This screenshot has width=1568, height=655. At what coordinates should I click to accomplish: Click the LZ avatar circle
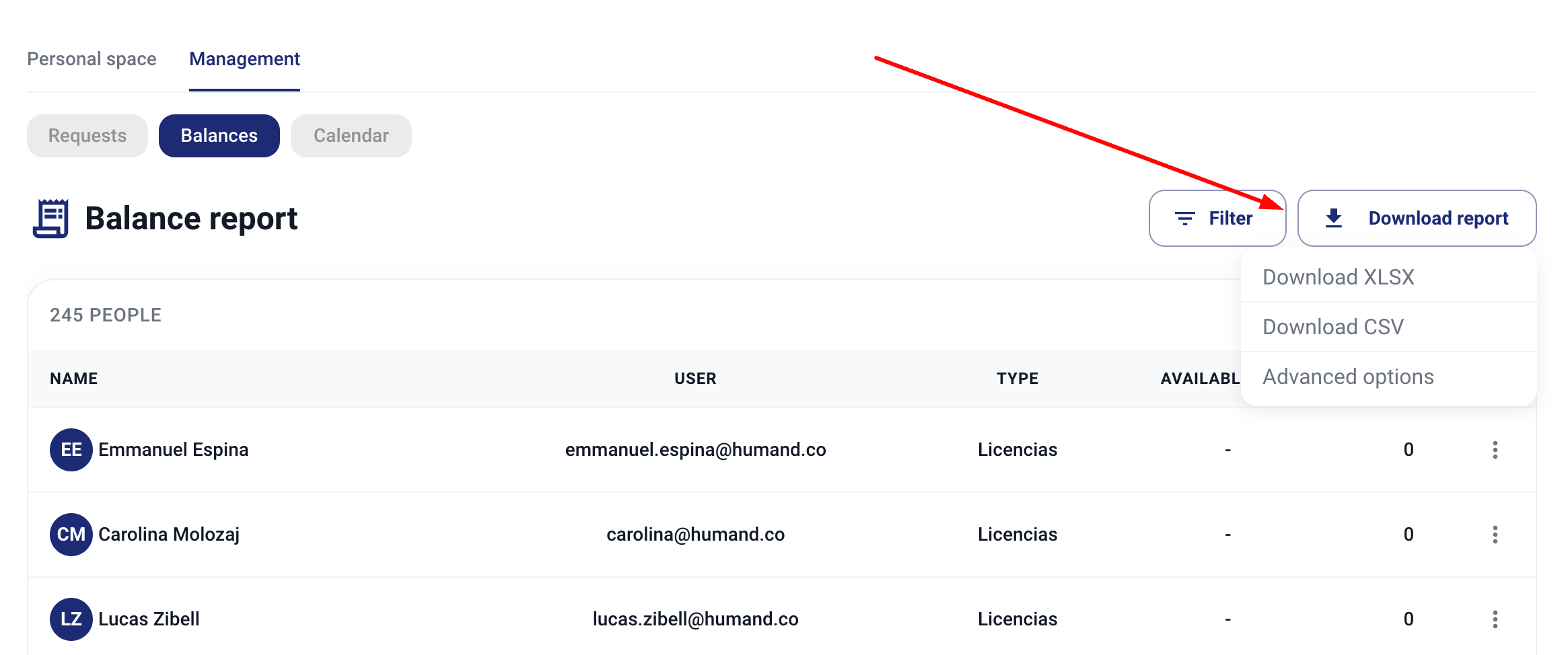coord(71,619)
